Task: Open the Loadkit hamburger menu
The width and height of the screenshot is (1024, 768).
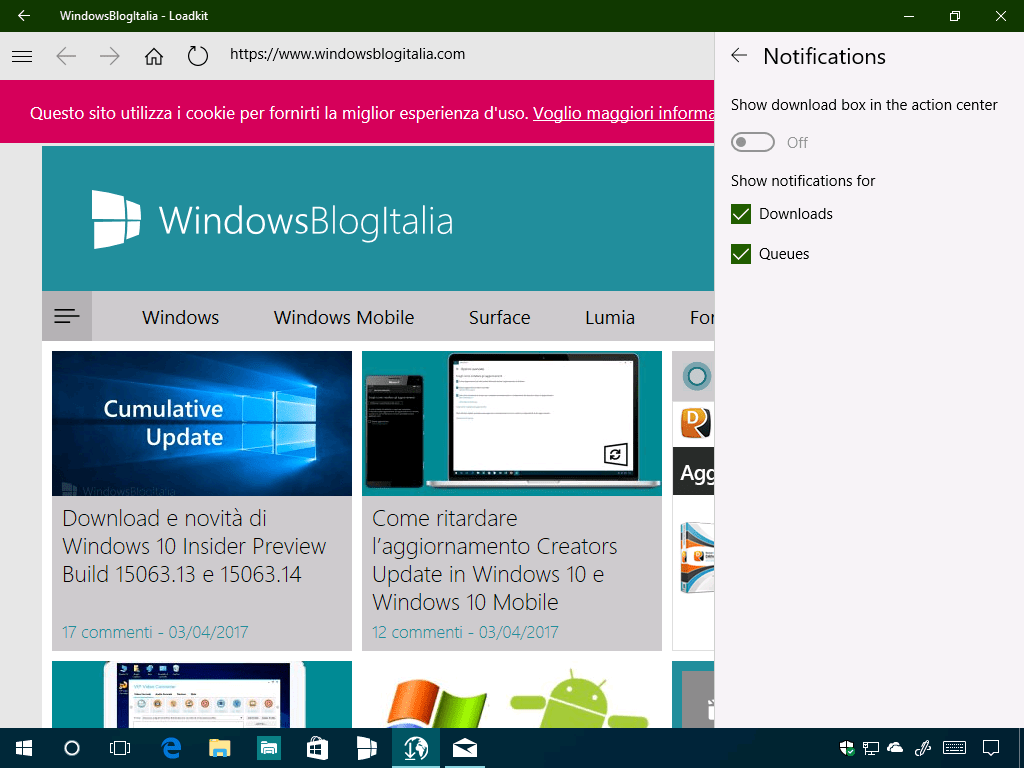Action: [x=22, y=56]
